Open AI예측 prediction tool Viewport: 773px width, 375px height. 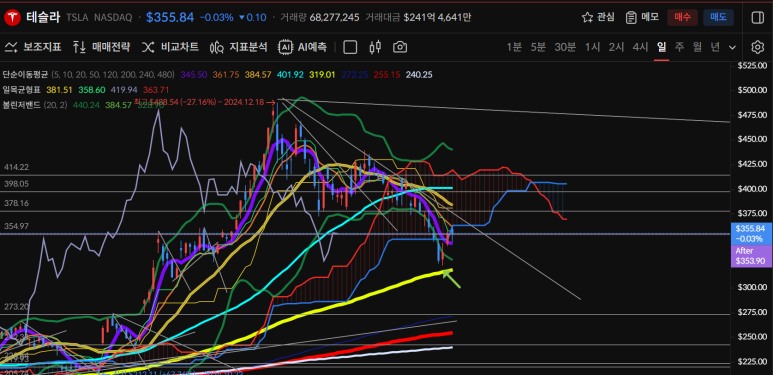302,47
